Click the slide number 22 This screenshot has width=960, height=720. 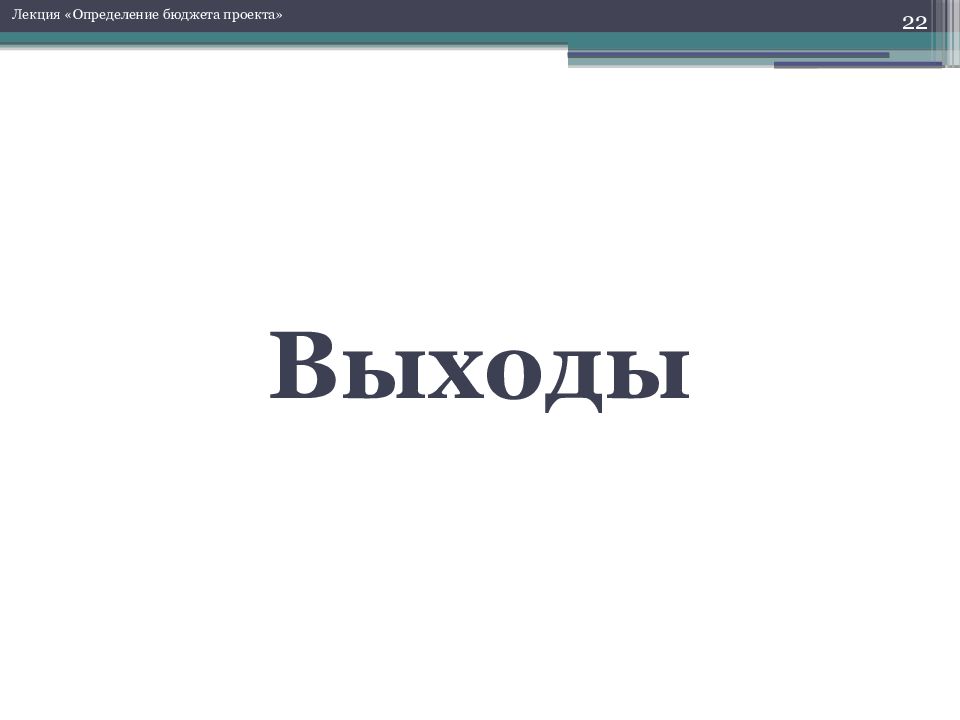tap(914, 23)
